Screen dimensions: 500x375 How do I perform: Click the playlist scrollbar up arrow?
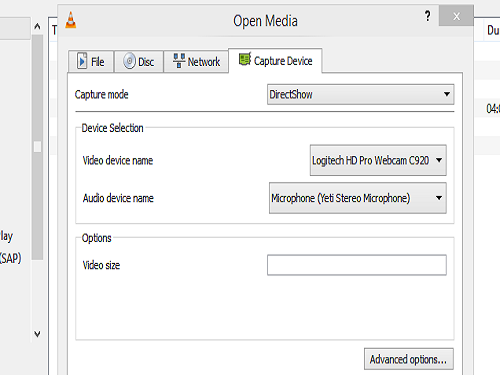(37, 26)
